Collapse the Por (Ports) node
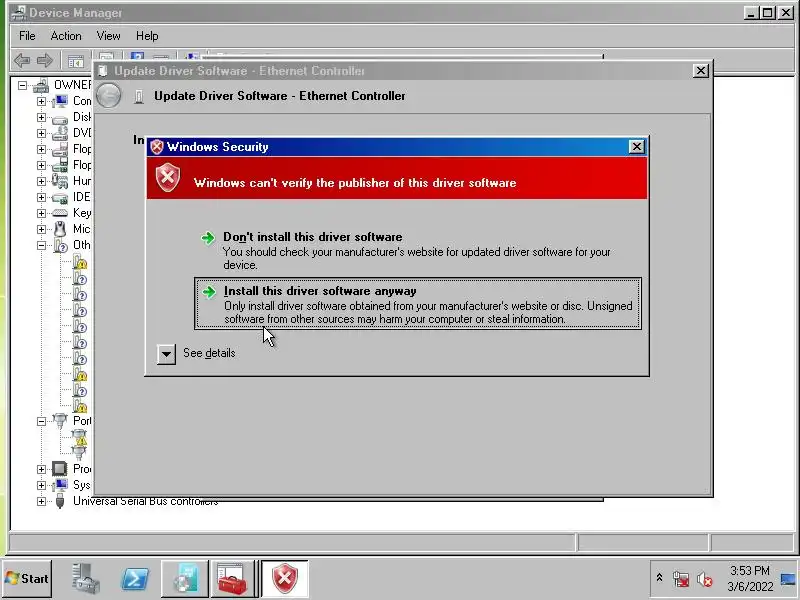The width and height of the screenshot is (800, 600). pyautogui.click(x=41, y=421)
